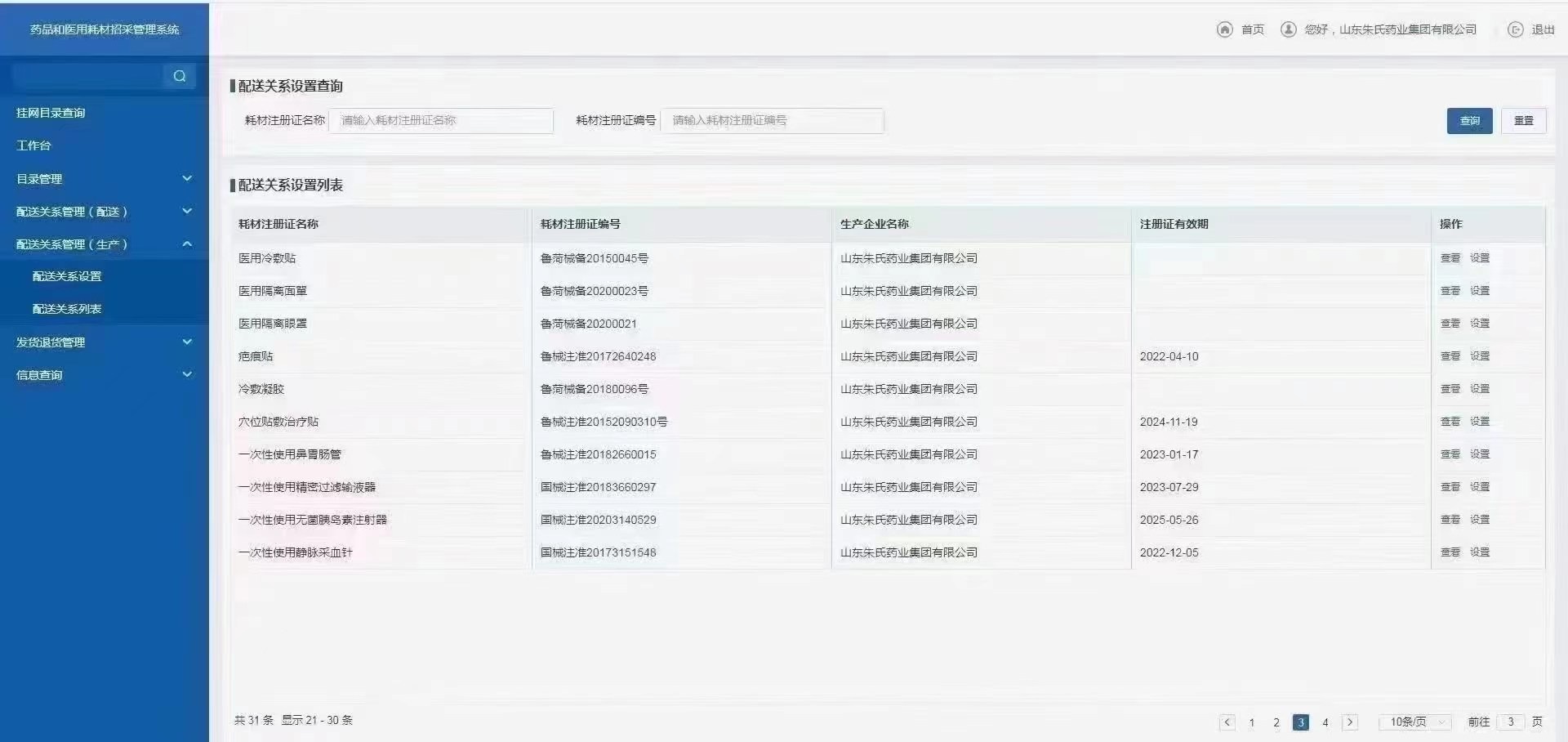
Task: Click the logout icon beside 退出
Action: 1515,29
